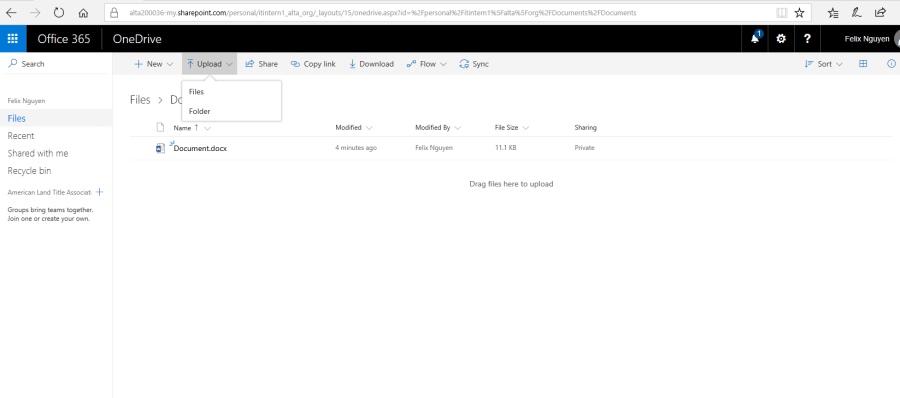
Task: Click the Sharing column header
Action: tap(585, 127)
